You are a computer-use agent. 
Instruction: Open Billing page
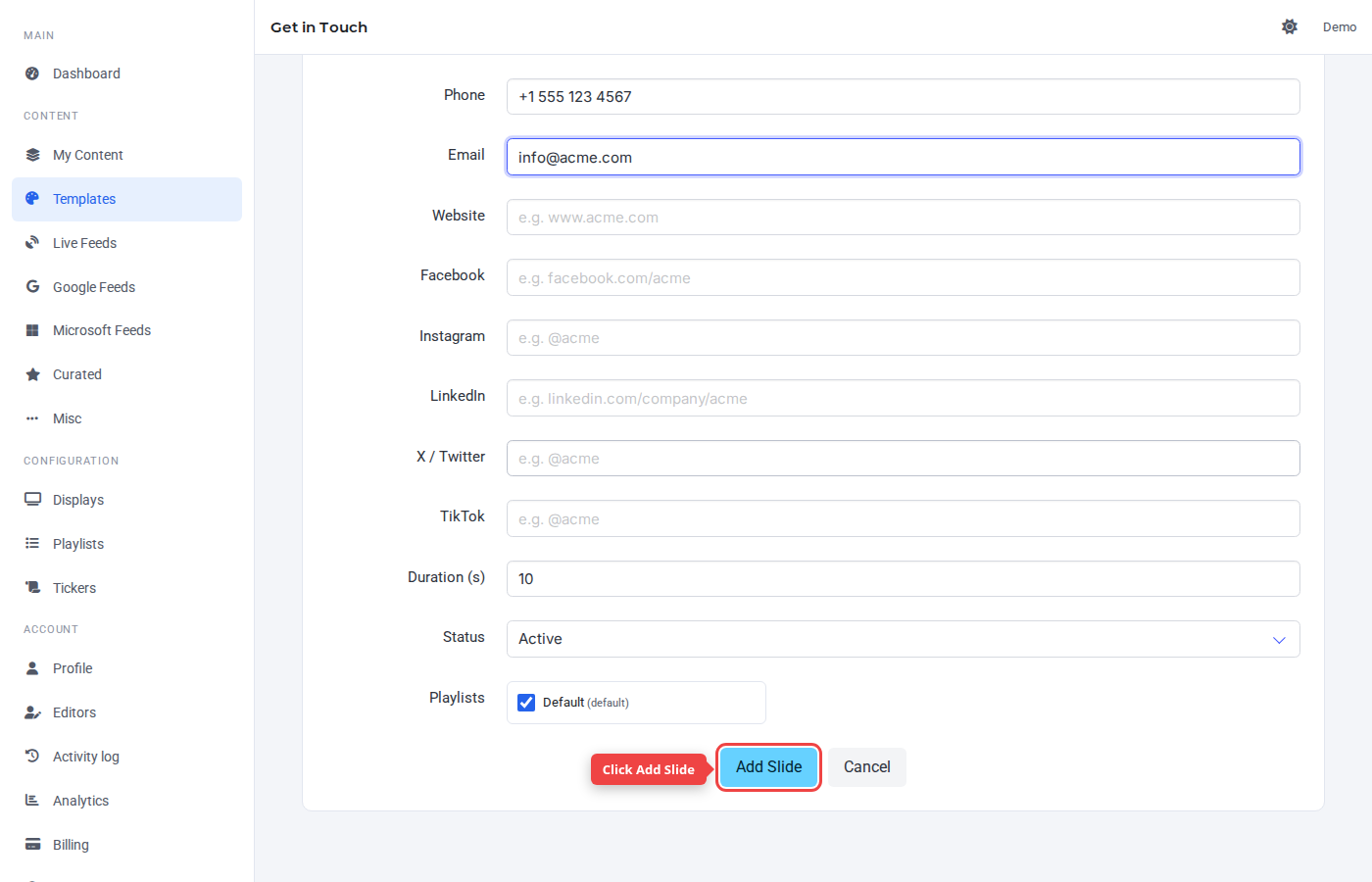click(x=126, y=845)
